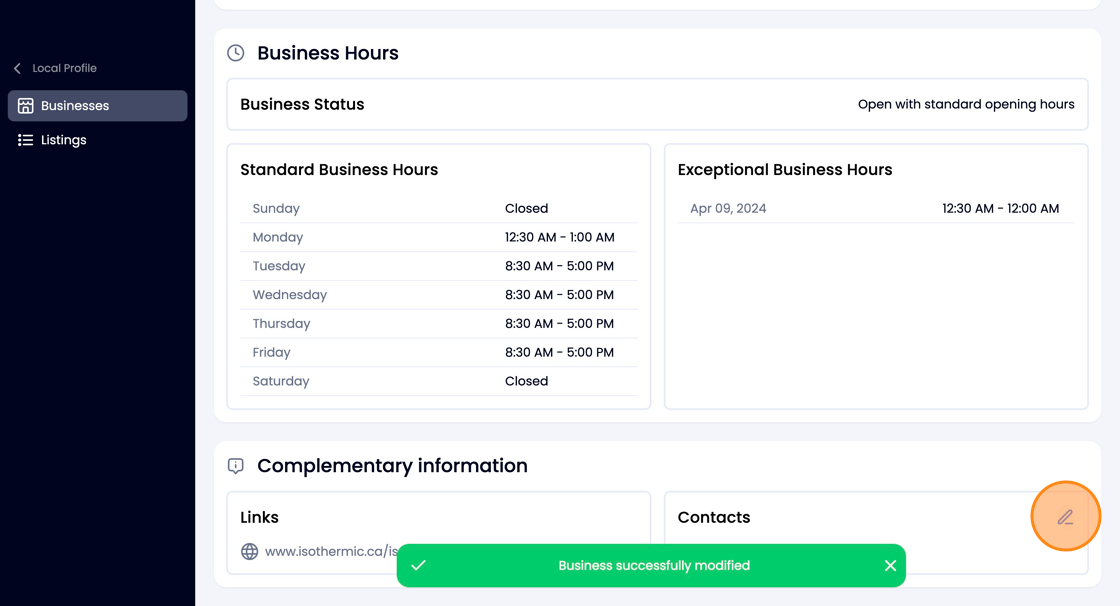Click the Local Profile back label
The image size is (1120, 606).
coord(64,68)
